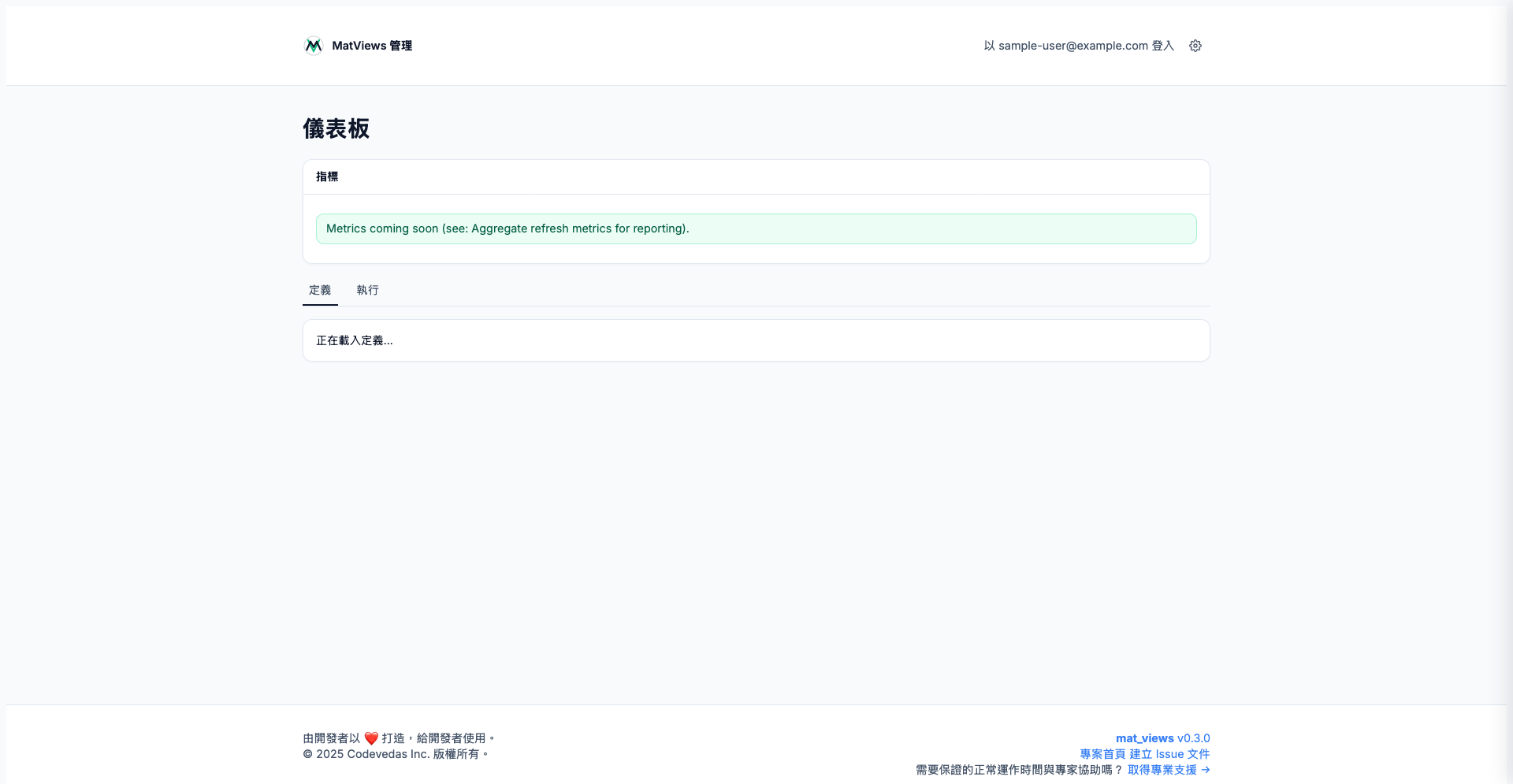Click the 由開發者以 footer tagline text
Image resolution: width=1513 pixels, height=784 pixels.
[332, 738]
